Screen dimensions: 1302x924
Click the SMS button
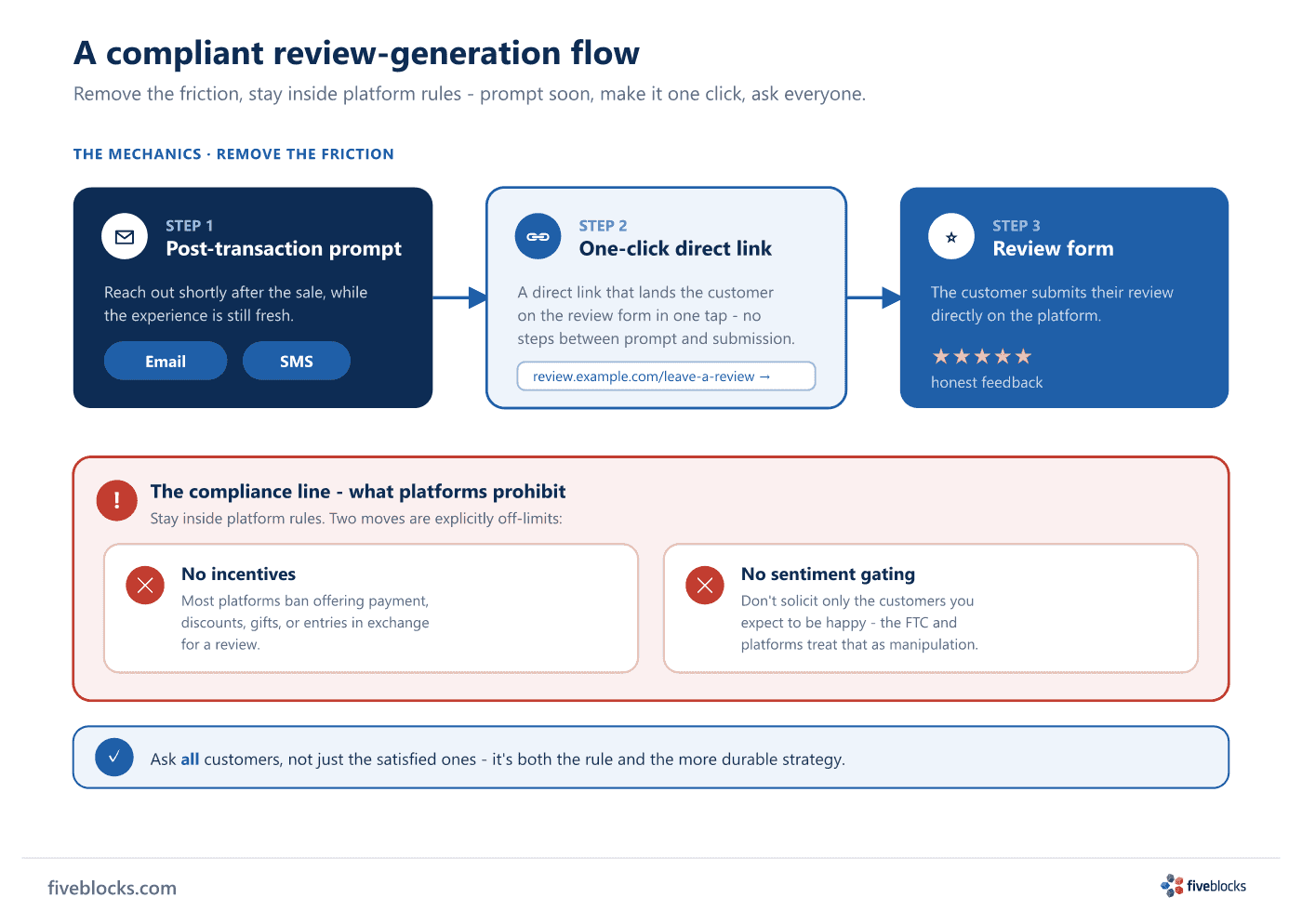(x=297, y=361)
